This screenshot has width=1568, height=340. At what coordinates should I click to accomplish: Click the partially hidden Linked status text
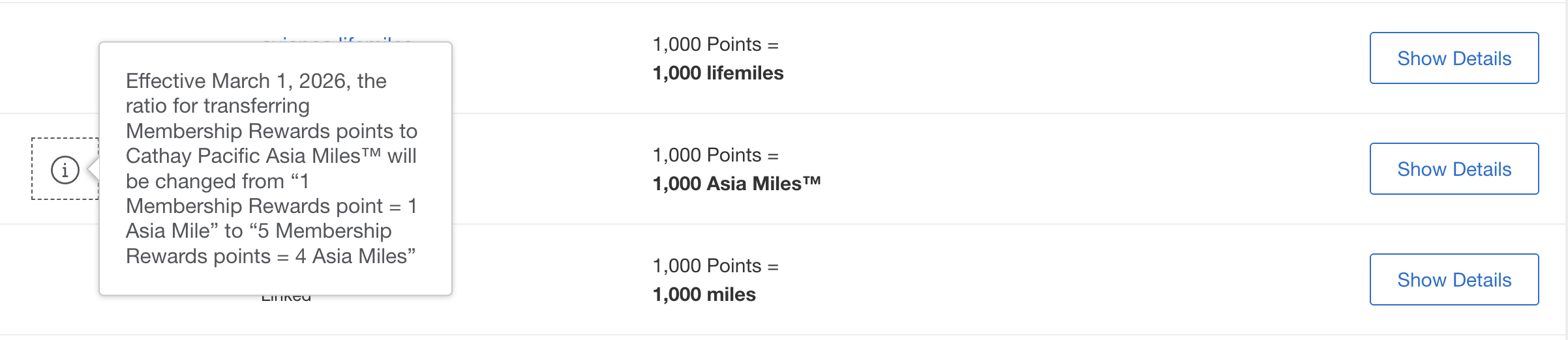[286, 298]
